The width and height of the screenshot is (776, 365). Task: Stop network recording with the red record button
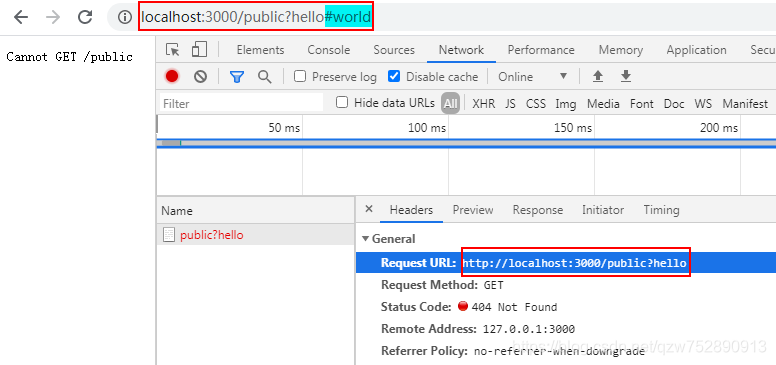(x=172, y=76)
